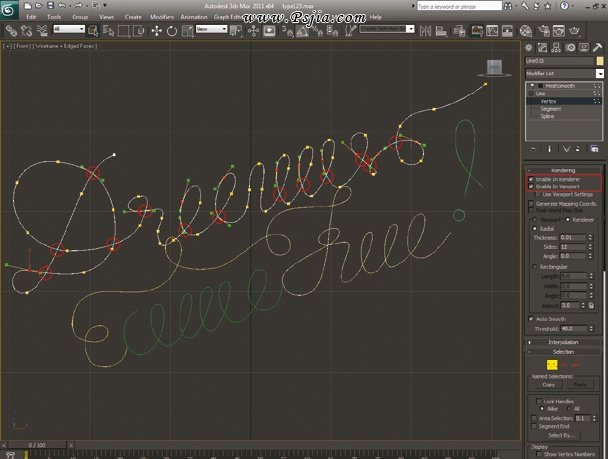The image size is (608, 459).
Task: Open the Group menu
Action: click(x=80, y=17)
